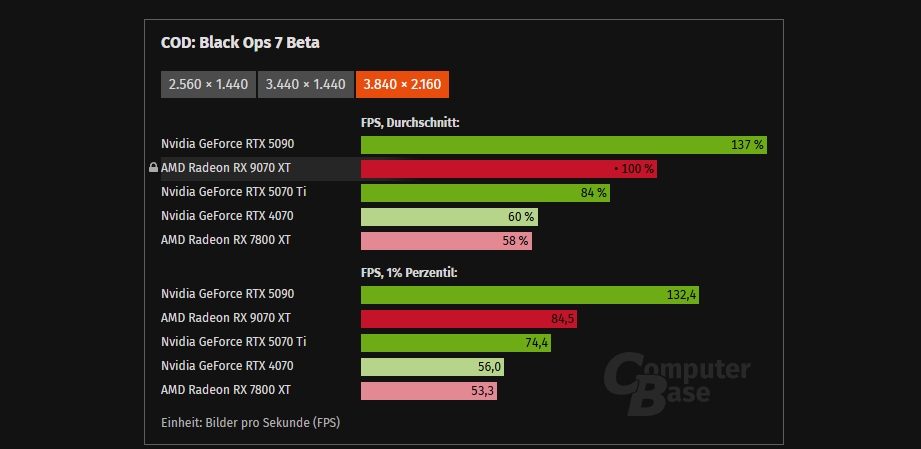The width and height of the screenshot is (921, 449).
Task: Select the 2.560 × 1.440 resolution tab
Action: (x=208, y=84)
